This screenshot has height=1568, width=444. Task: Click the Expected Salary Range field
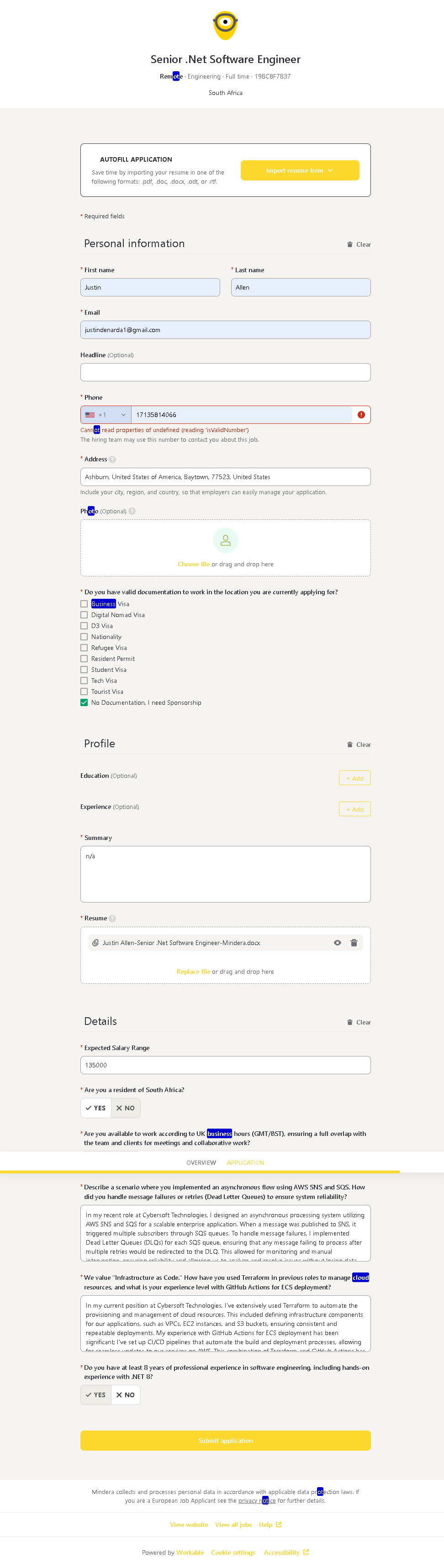pos(225,1065)
